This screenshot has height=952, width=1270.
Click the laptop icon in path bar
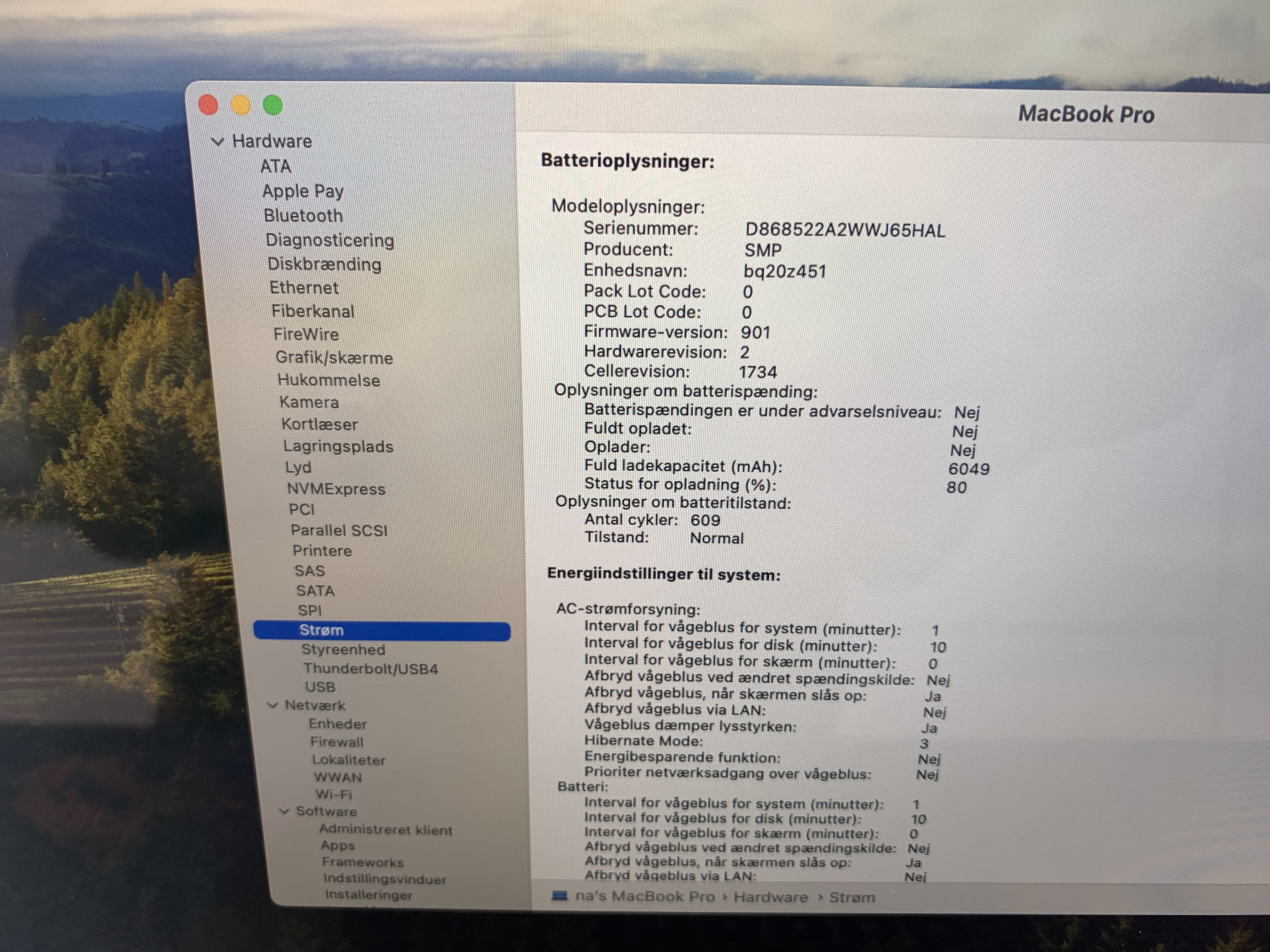(559, 896)
